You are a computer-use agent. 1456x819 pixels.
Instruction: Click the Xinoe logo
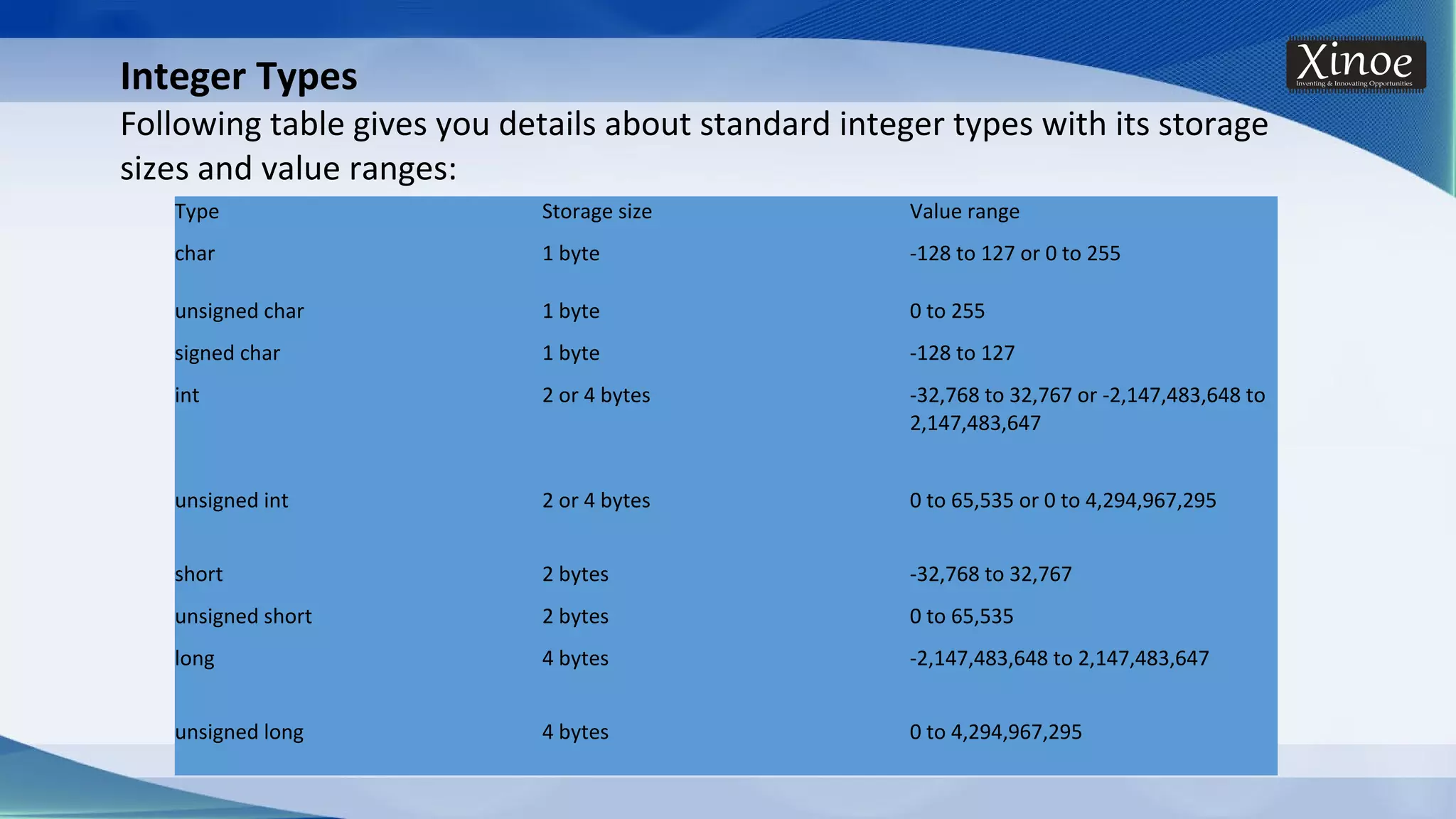(x=1355, y=65)
